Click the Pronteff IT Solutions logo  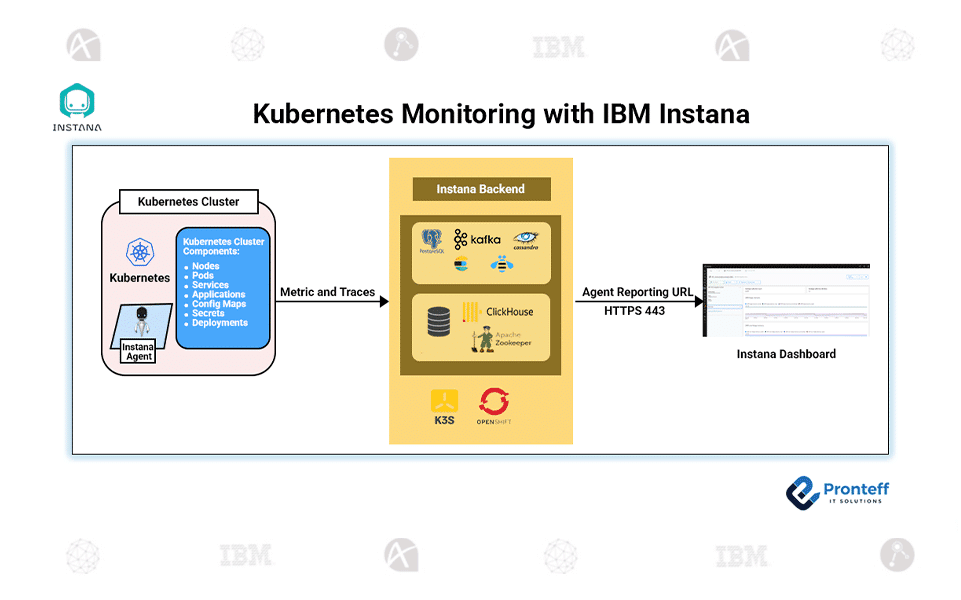836,492
